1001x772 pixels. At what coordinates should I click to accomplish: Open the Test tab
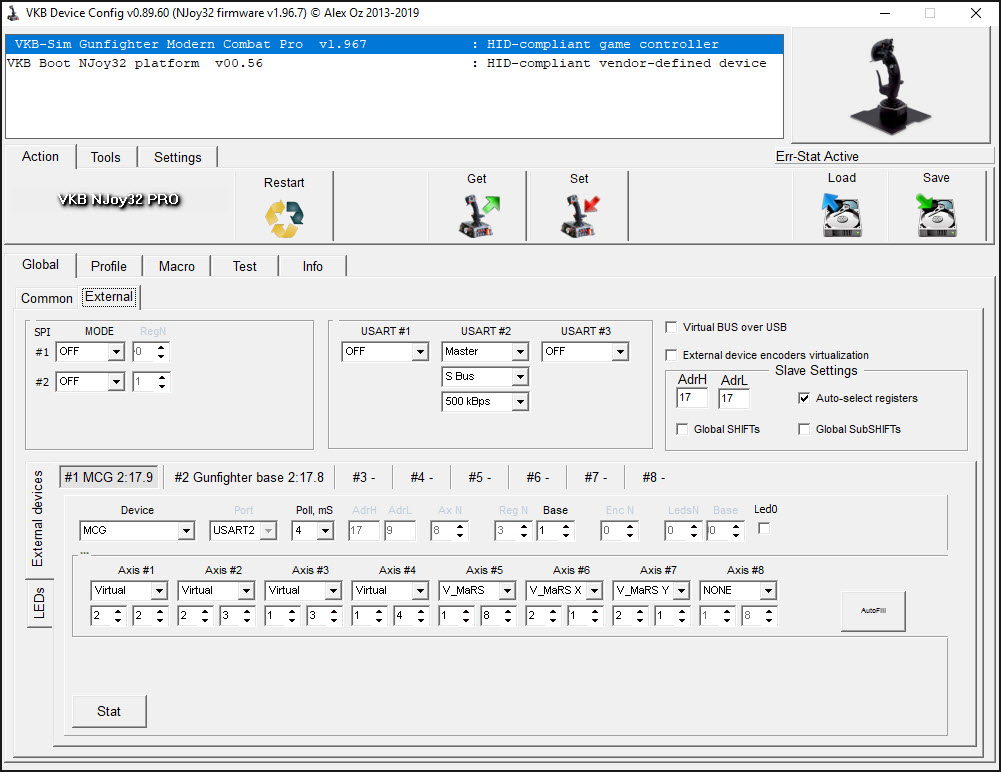[x=245, y=266]
